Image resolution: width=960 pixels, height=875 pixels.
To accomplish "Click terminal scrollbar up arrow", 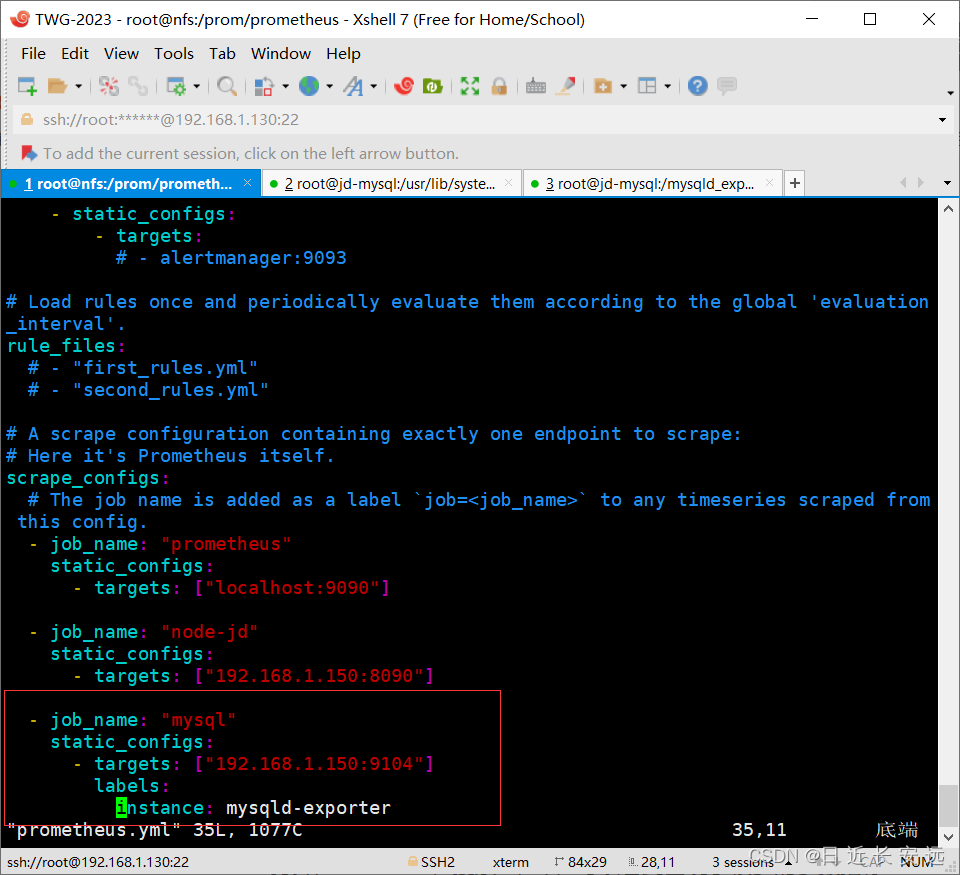I will (948, 209).
